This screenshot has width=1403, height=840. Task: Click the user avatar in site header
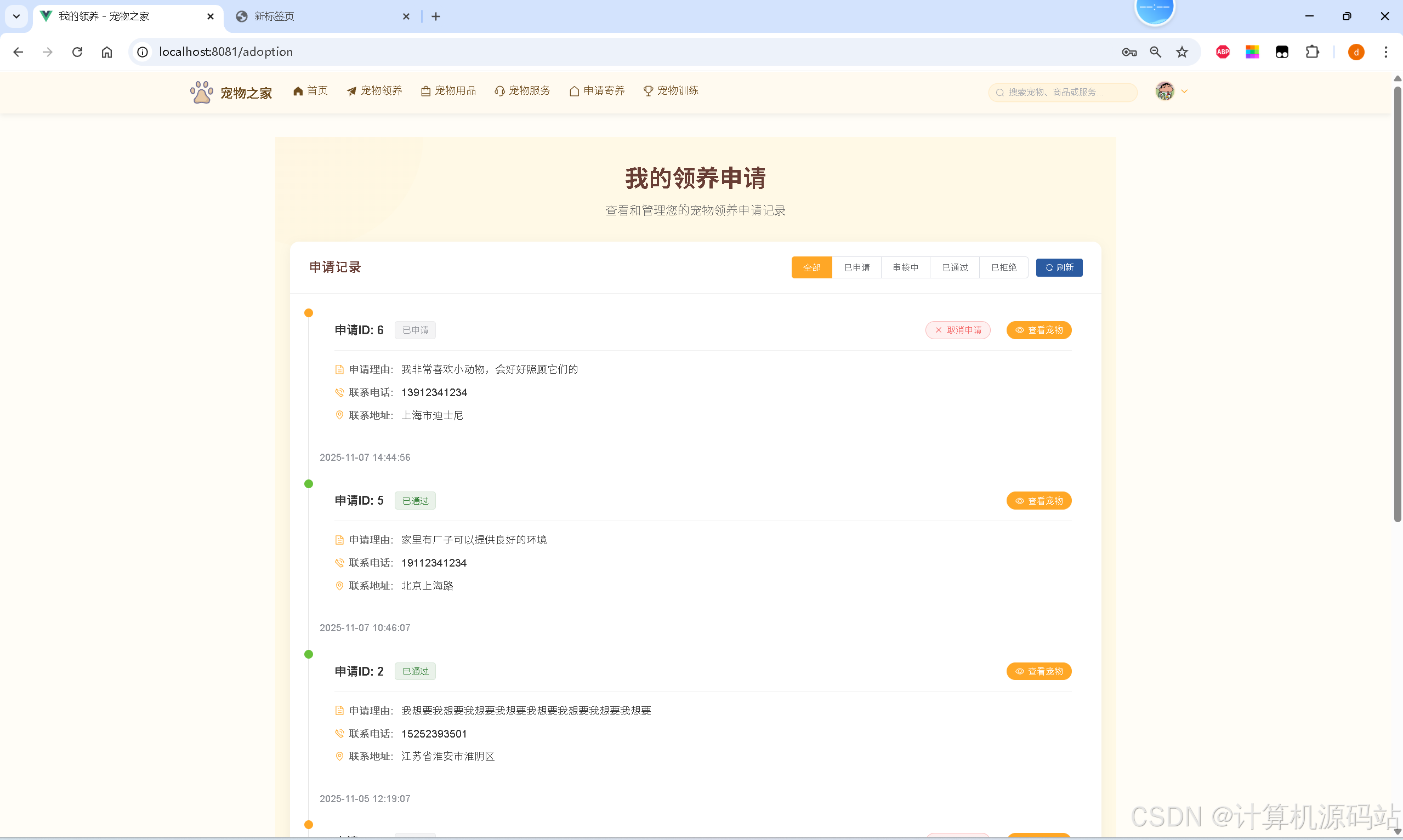[x=1165, y=91]
